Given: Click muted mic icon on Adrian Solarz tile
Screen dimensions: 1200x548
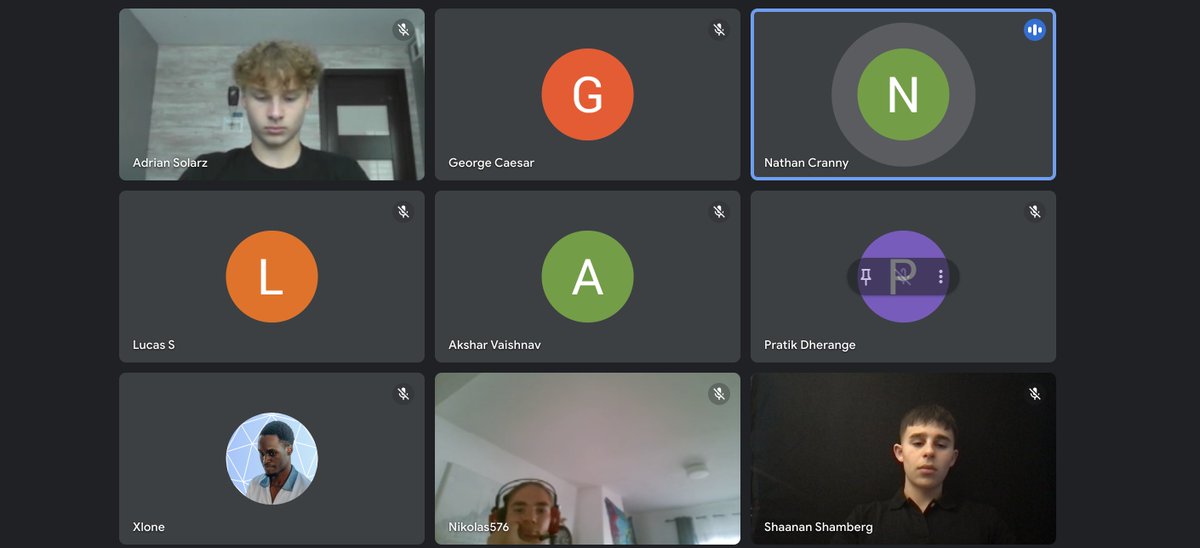Looking at the screenshot, I should pos(403,30).
